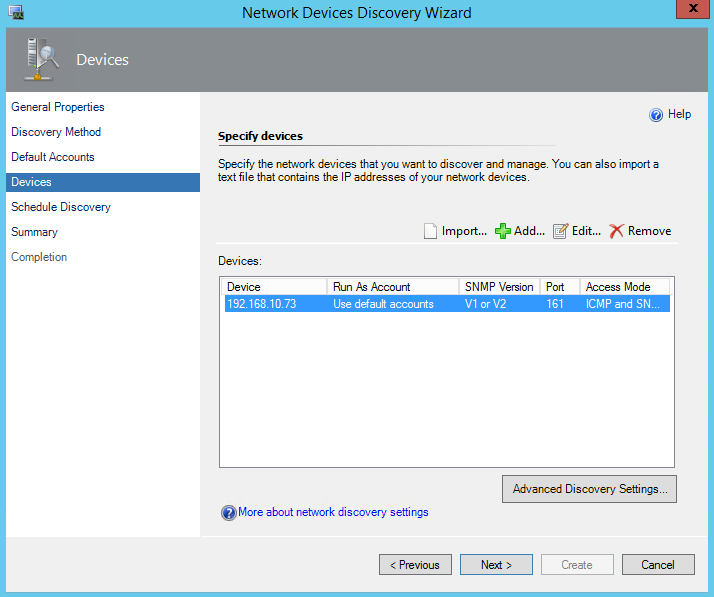Open Summary step in sidebar
Image resolution: width=714 pixels, height=597 pixels.
(35, 232)
